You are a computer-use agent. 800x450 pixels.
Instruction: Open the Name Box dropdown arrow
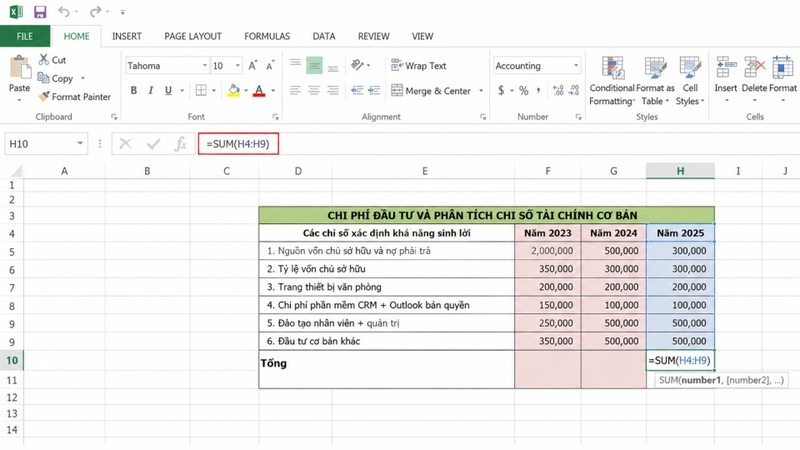point(80,144)
